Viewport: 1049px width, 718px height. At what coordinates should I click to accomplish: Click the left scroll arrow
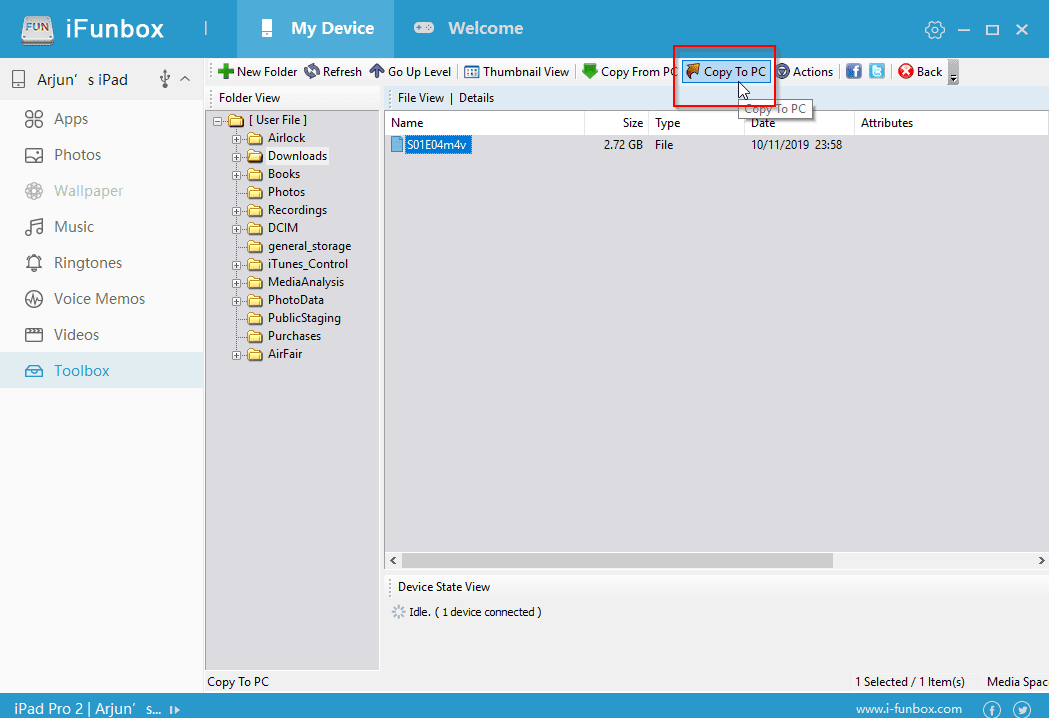click(393, 561)
